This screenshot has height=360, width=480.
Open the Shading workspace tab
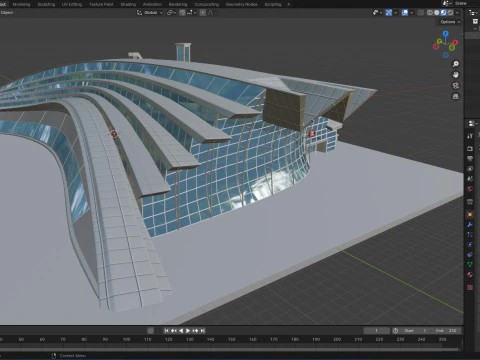tap(128, 4)
